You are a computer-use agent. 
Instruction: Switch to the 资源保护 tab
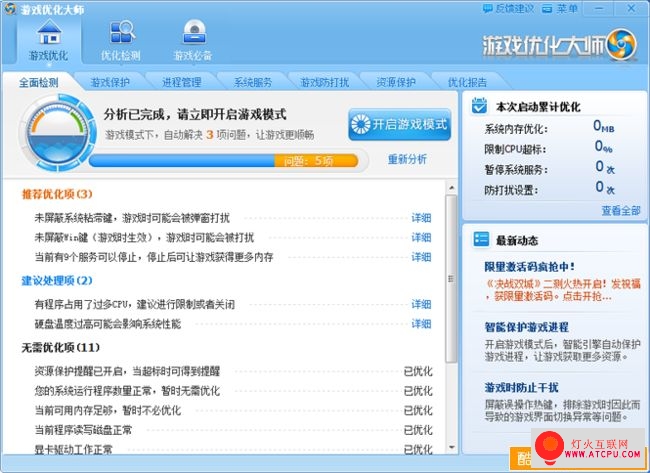tap(396, 82)
